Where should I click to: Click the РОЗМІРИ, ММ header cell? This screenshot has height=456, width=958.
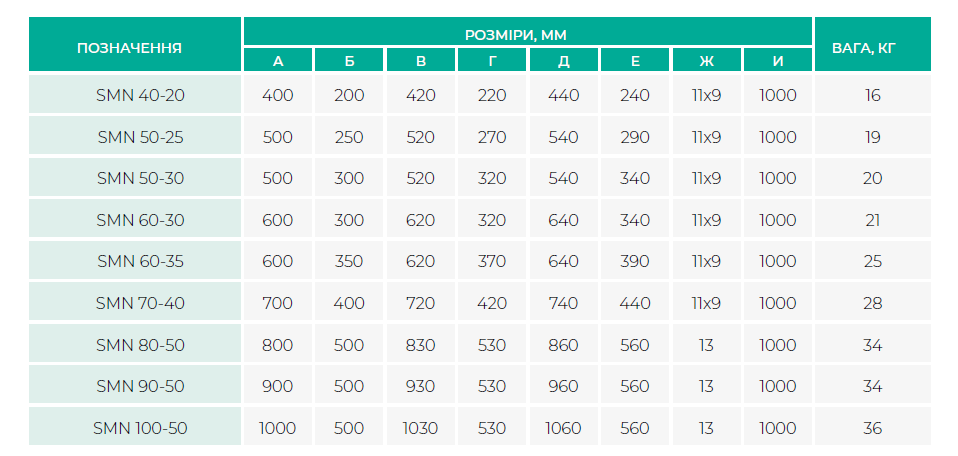pos(528,33)
